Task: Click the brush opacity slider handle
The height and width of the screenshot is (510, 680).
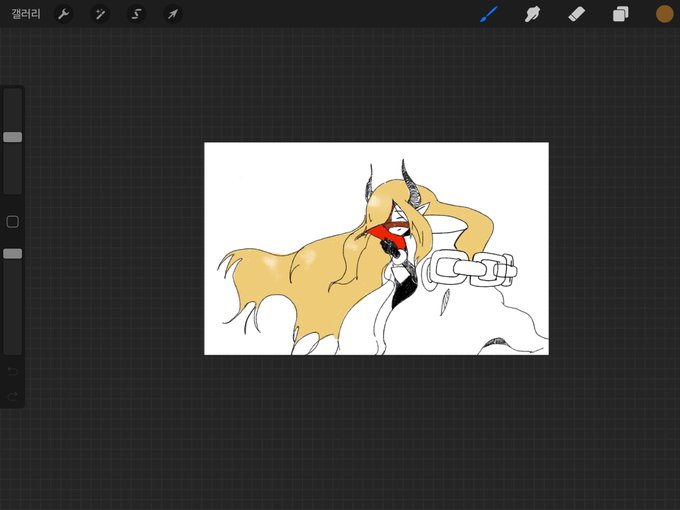Action: coord(13,254)
